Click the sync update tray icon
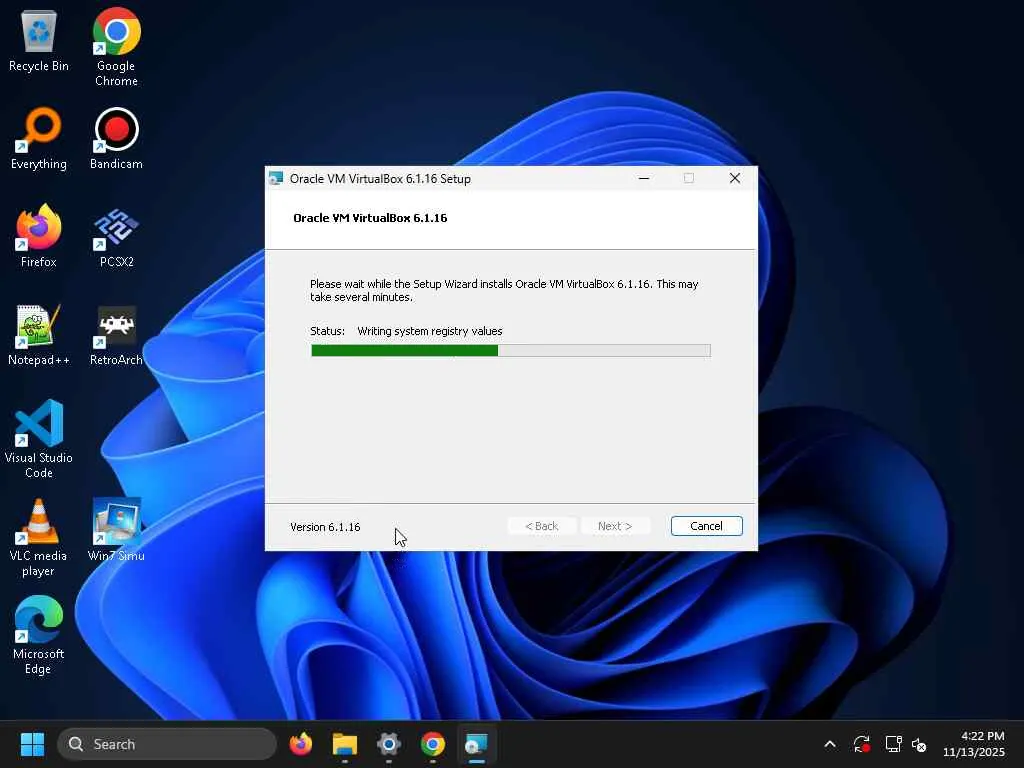The image size is (1024, 768). (x=861, y=744)
